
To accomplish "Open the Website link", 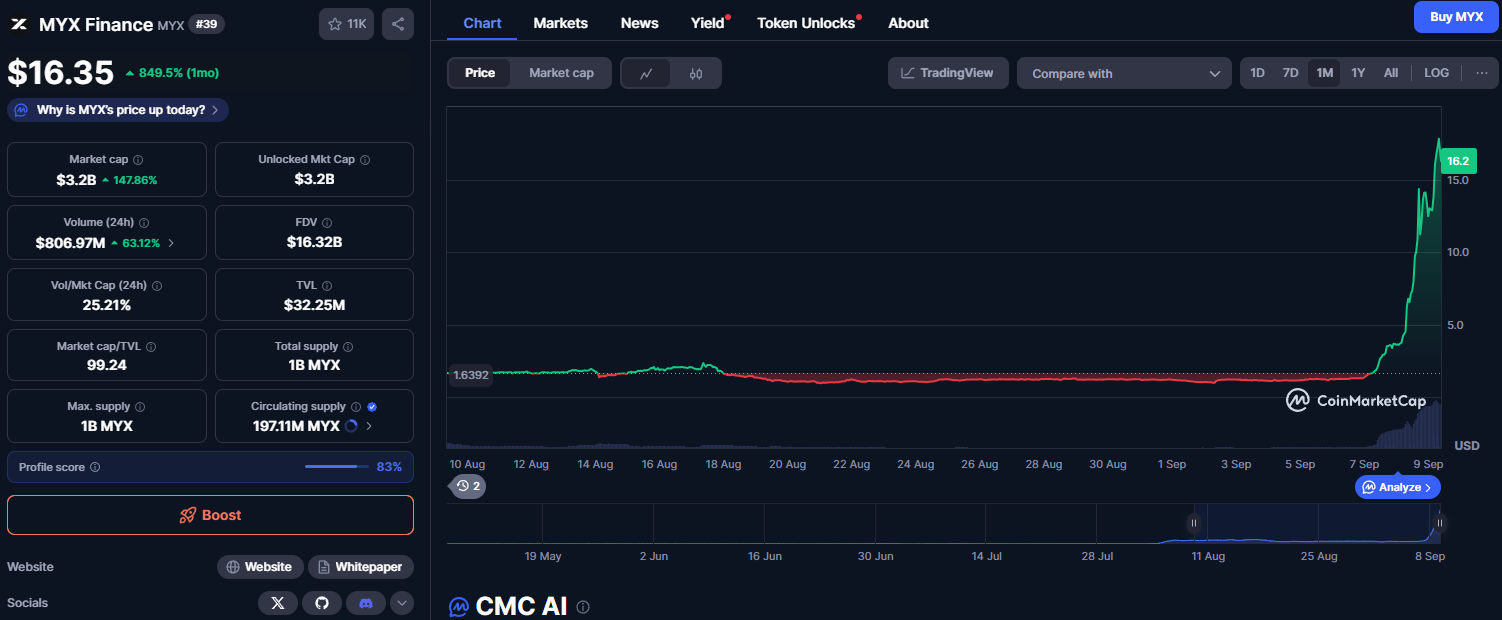I will click(260, 567).
